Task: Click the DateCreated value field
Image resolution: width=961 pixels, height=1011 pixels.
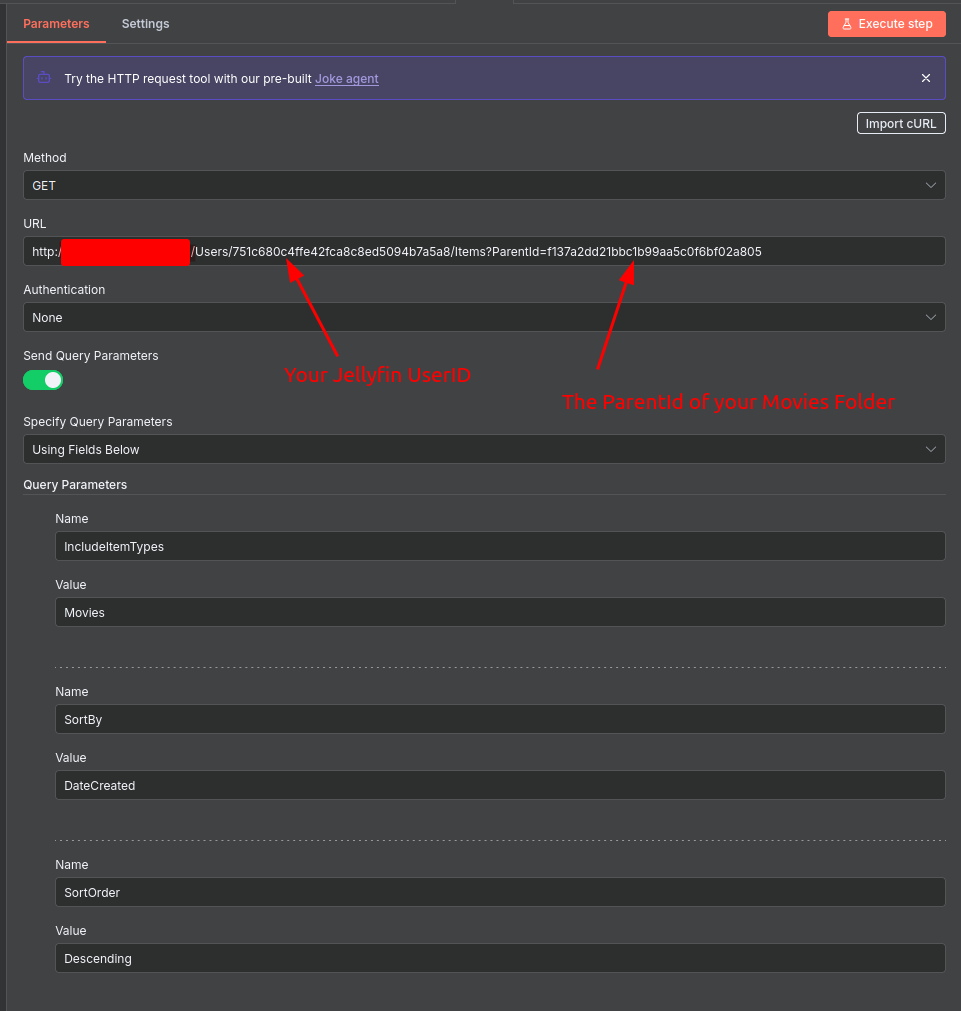Action: point(500,785)
